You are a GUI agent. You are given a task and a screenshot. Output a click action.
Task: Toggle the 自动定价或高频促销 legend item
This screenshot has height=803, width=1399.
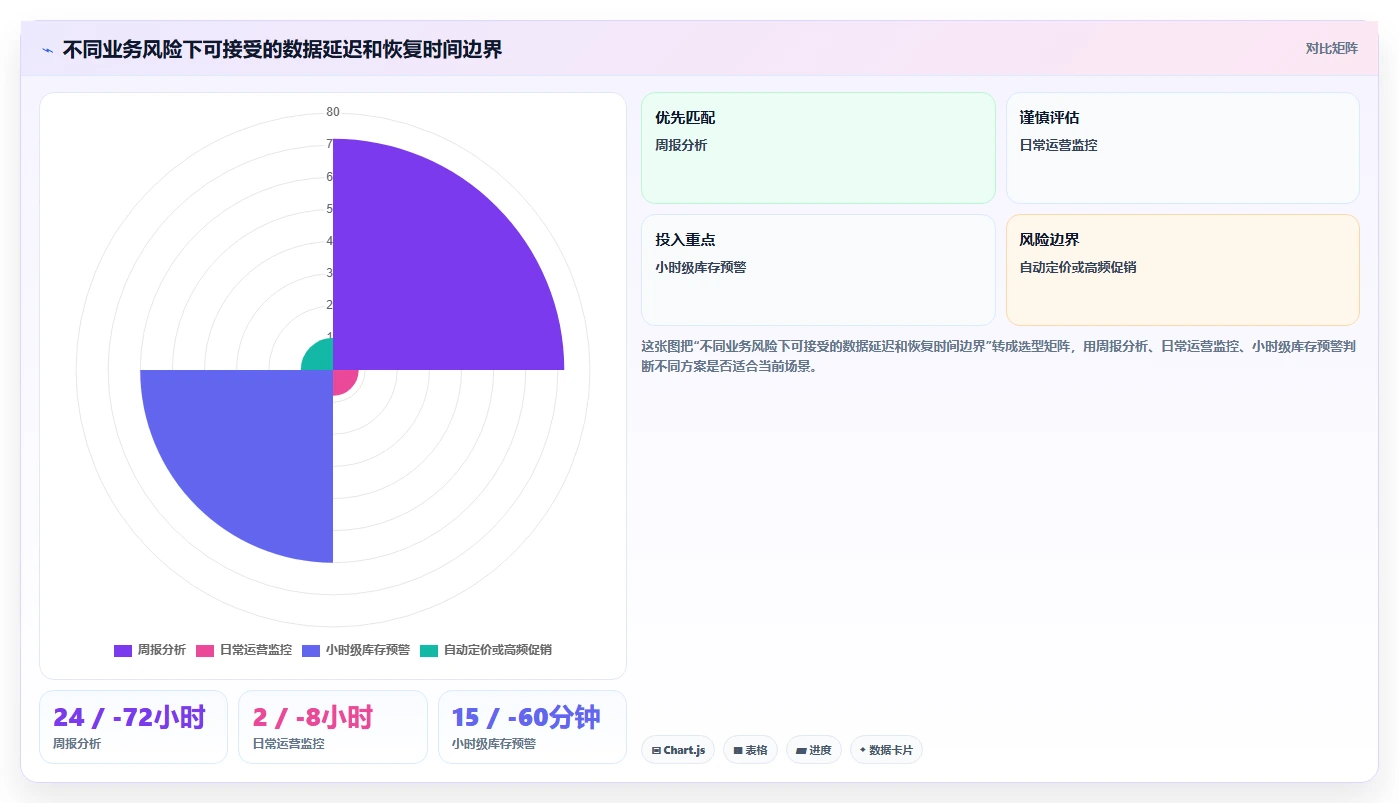(486, 650)
